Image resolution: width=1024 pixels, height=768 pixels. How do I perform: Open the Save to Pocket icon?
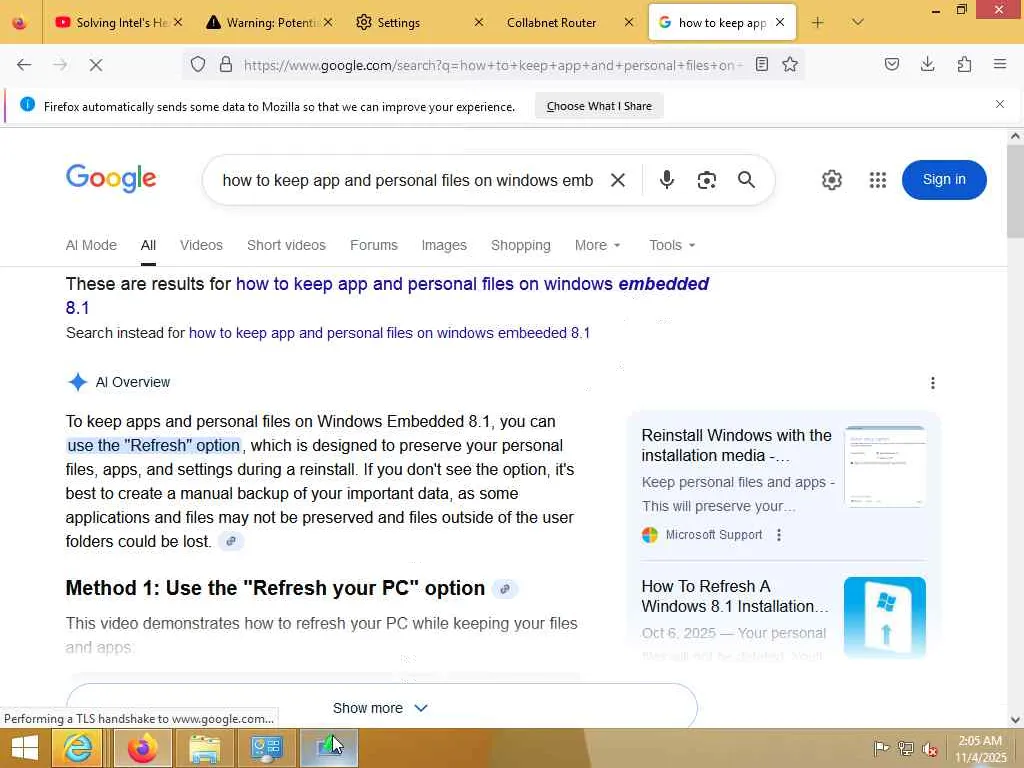pyautogui.click(x=891, y=64)
